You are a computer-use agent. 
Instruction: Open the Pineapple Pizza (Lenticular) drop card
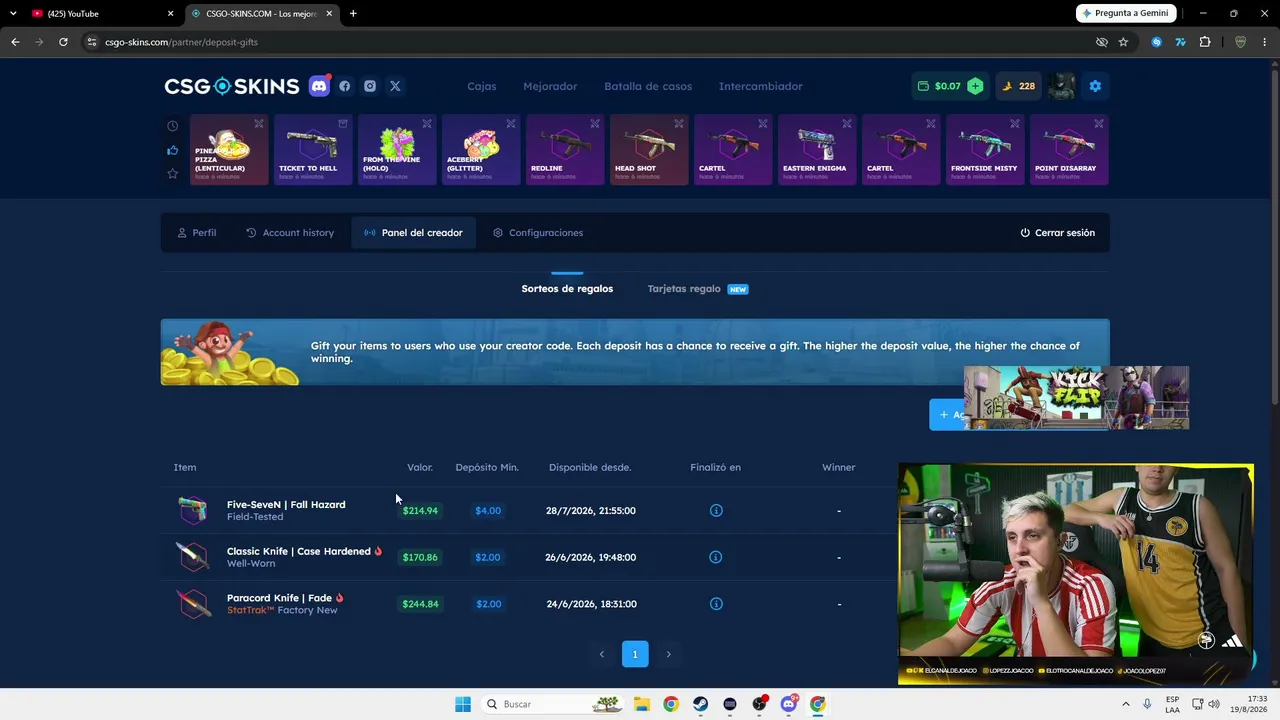pyautogui.click(x=229, y=150)
